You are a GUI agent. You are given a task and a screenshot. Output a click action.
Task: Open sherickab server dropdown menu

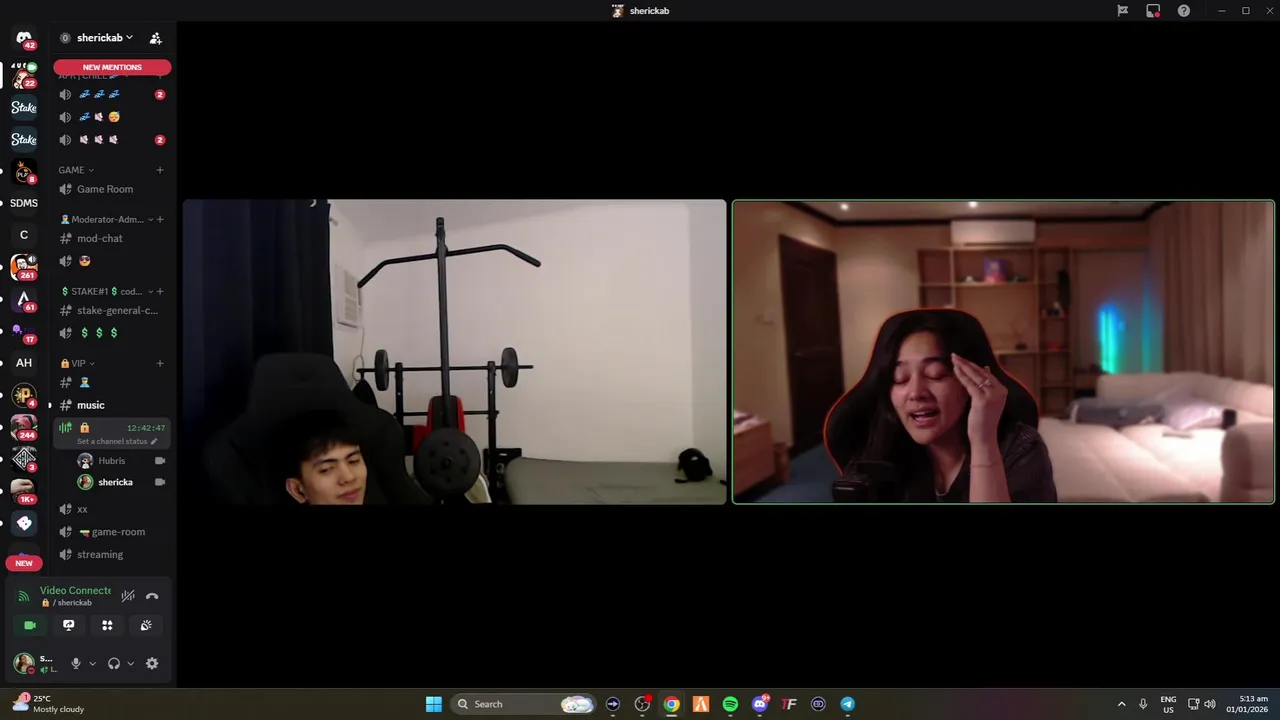105,38
